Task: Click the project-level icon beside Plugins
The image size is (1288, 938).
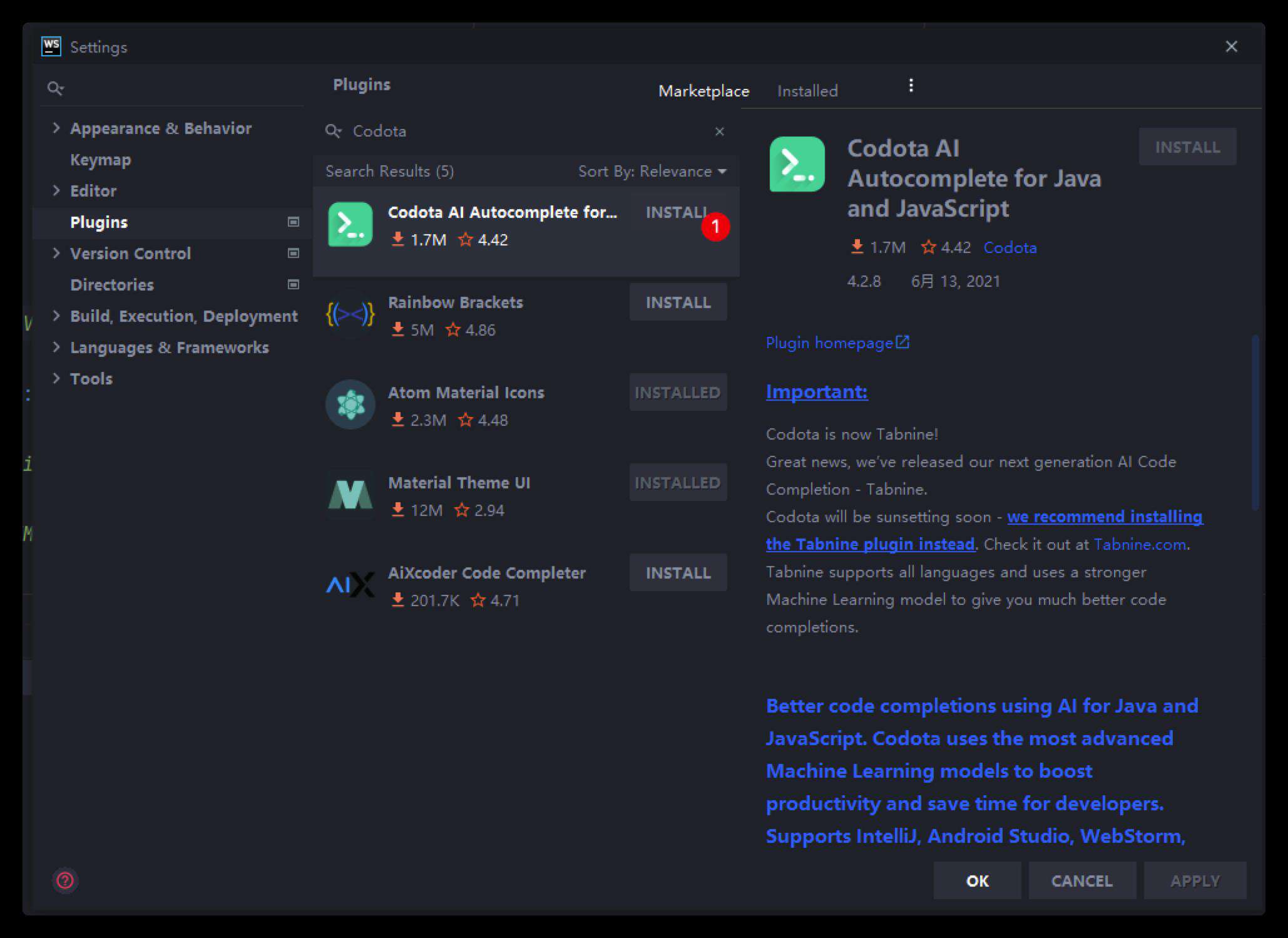Action: click(293, 222)
